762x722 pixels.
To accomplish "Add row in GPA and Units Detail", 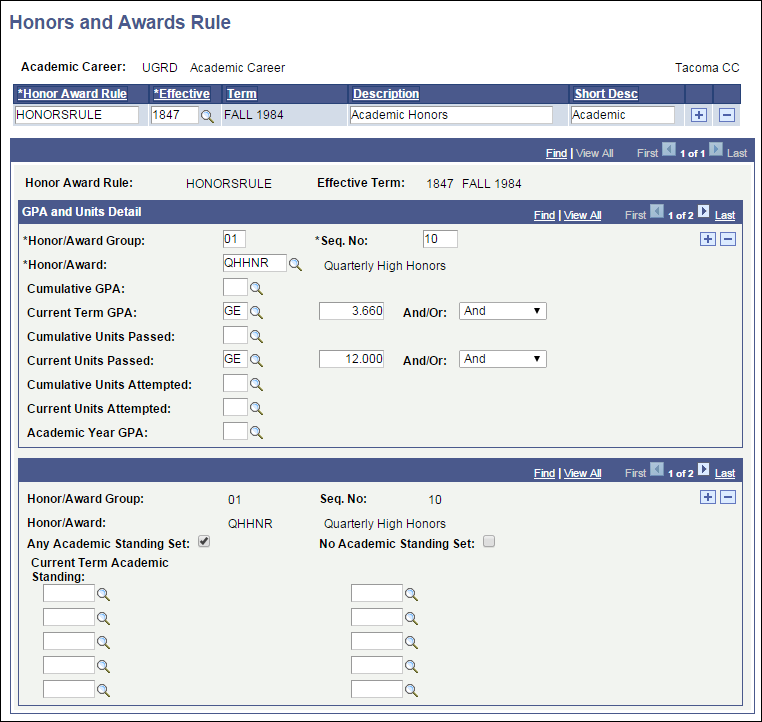I will coord(708,239).
